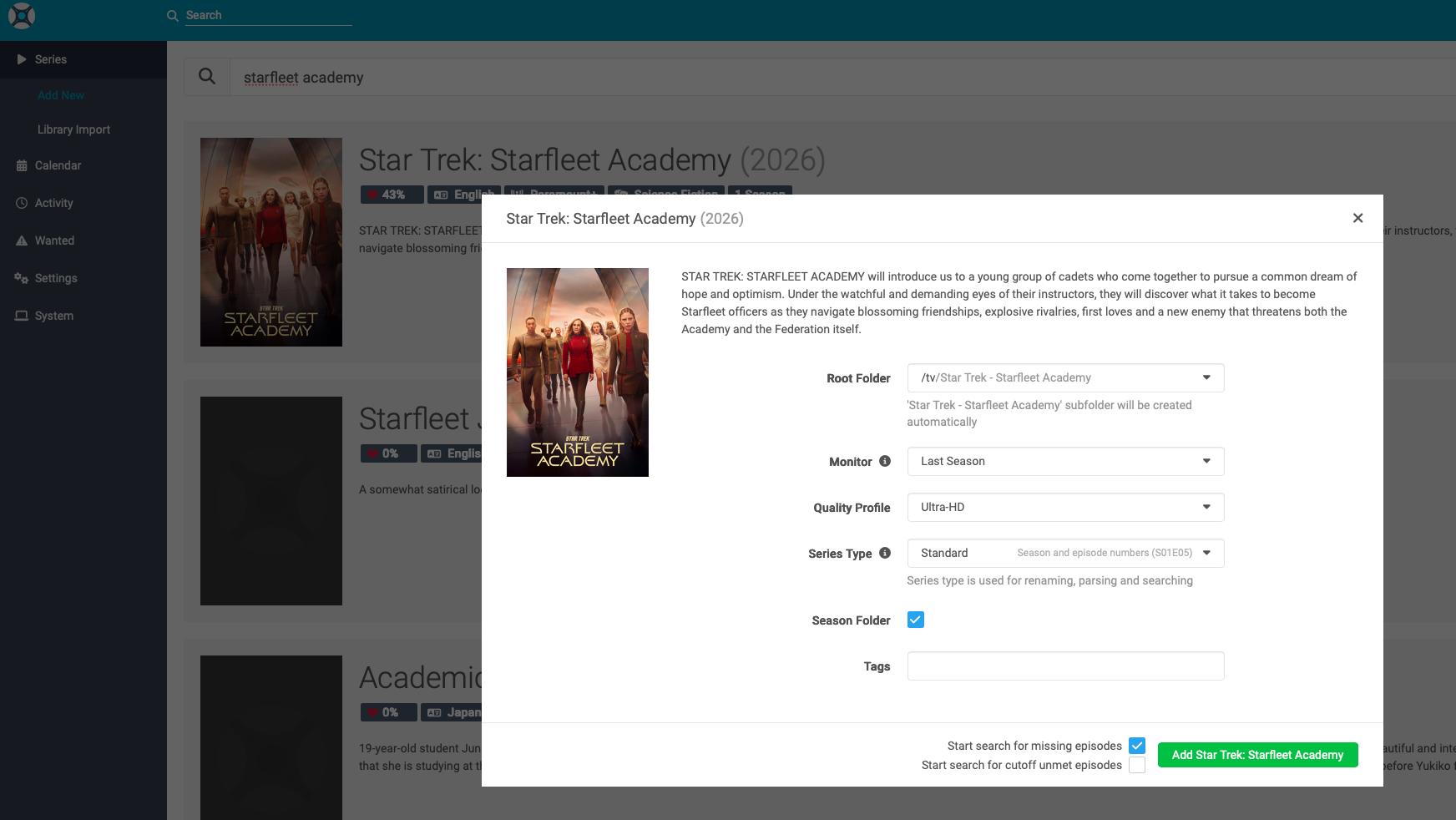Open the Quality Profile Ultra-HD dropdown
This screenshot has width=1456, height=820.
tap(1064, 507)
